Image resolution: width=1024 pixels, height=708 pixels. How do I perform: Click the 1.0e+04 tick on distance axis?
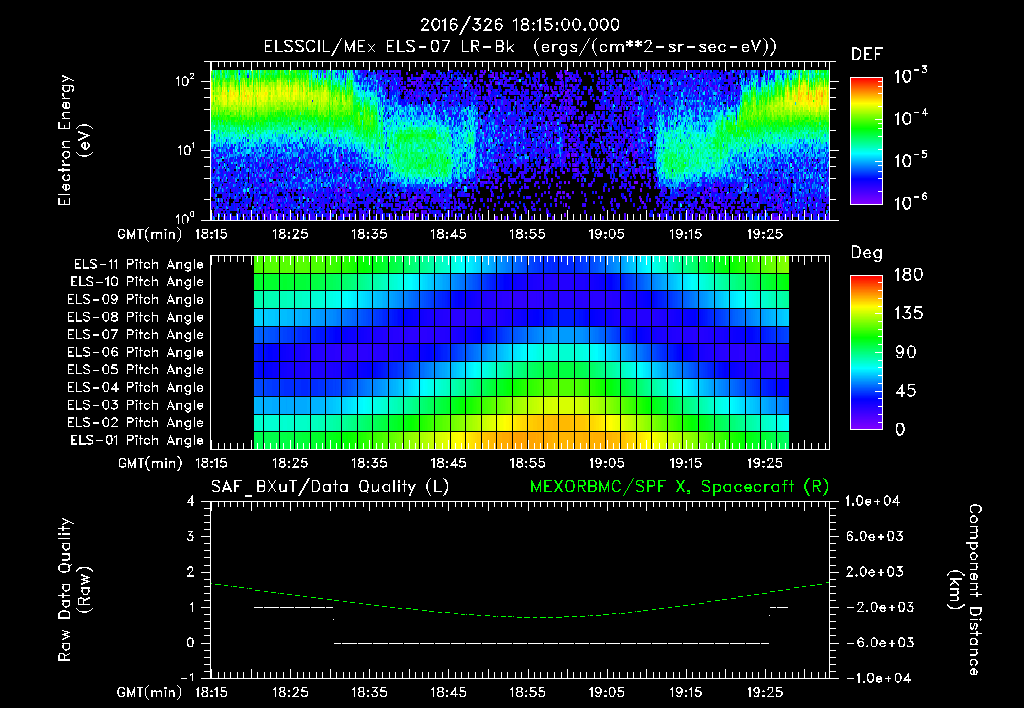[872, 501]
